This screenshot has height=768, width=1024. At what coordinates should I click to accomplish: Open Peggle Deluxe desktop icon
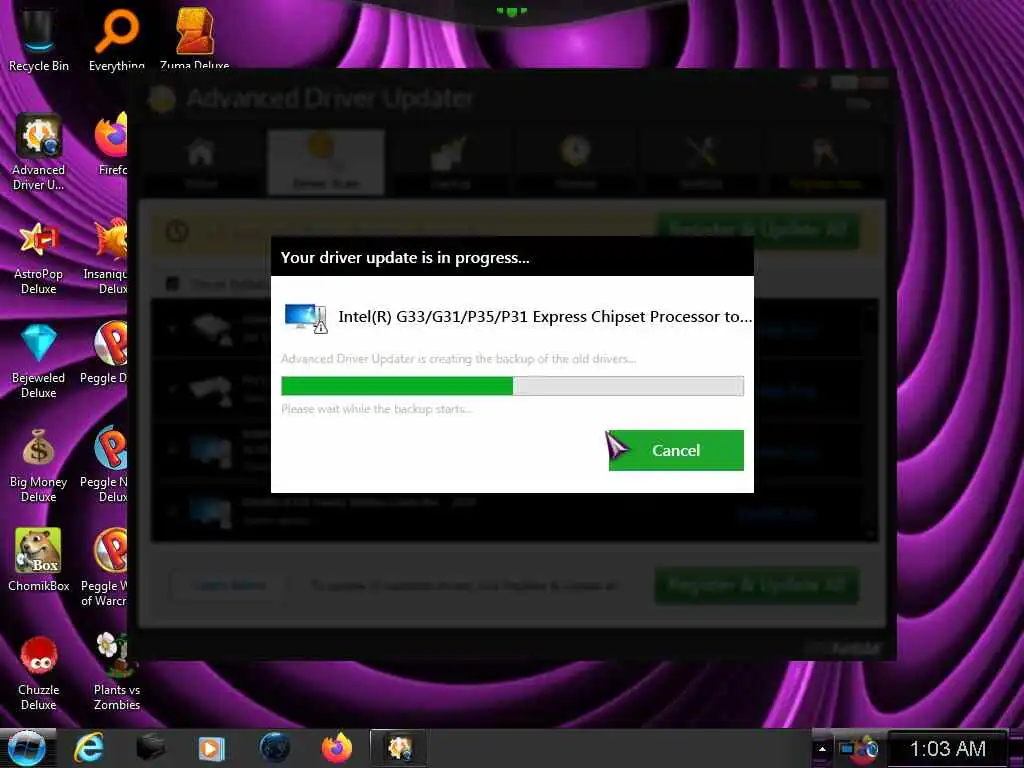106,354
